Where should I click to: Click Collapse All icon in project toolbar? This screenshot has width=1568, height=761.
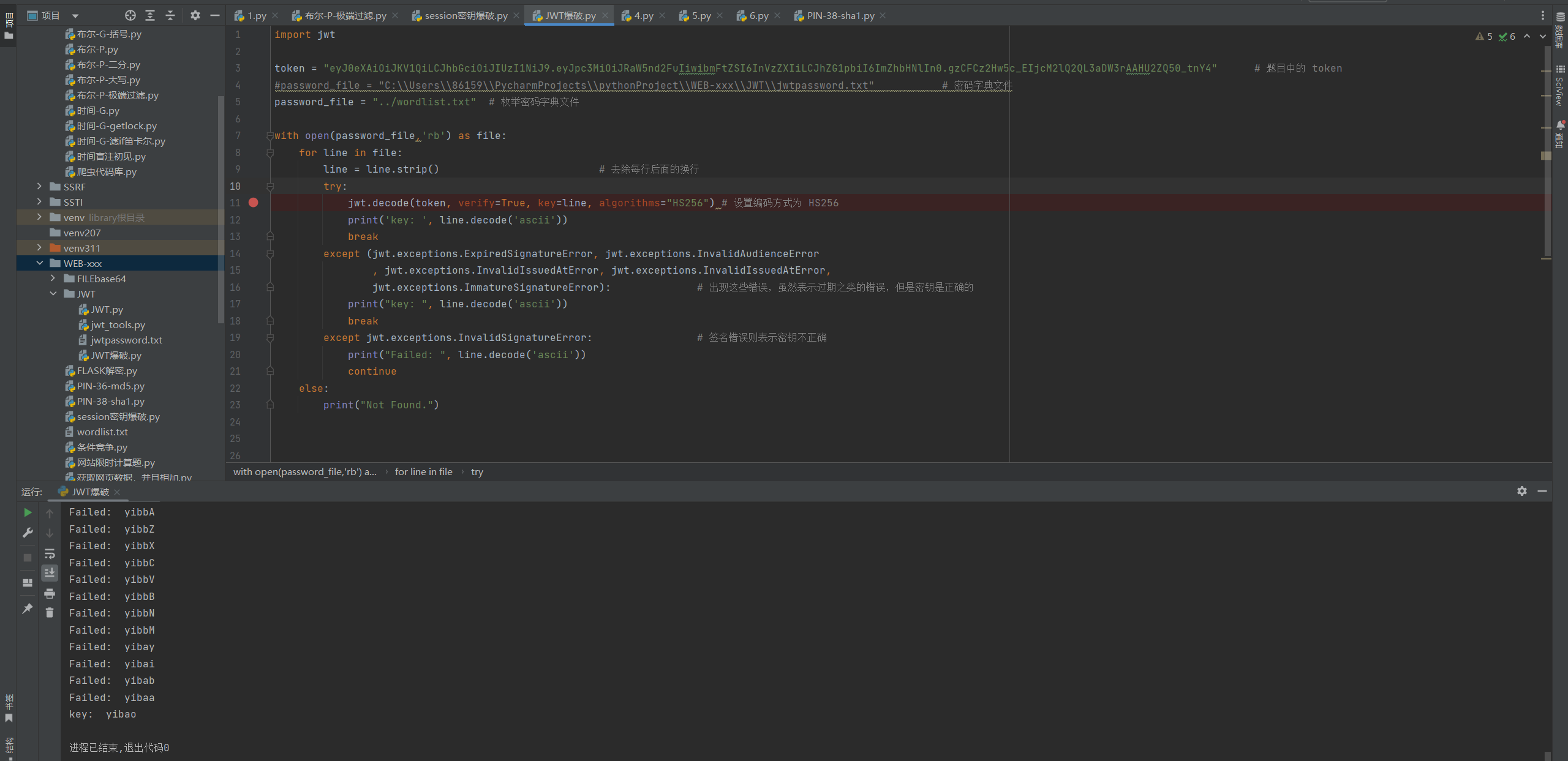point(170,15)
